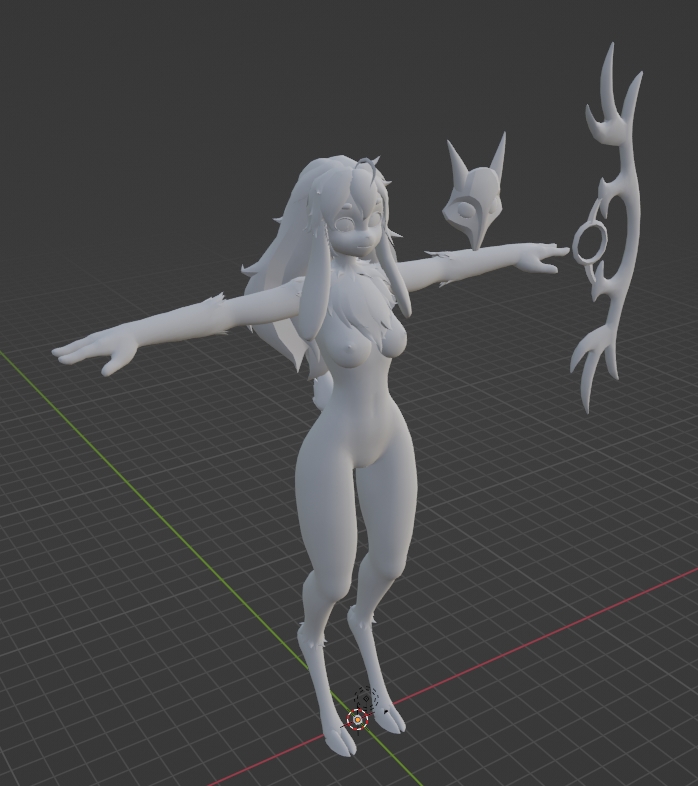The height and width of the screenshot is (786, 698).
Task: Click the 3D cursor at the model's feet
Action: [x=358, y=719]
